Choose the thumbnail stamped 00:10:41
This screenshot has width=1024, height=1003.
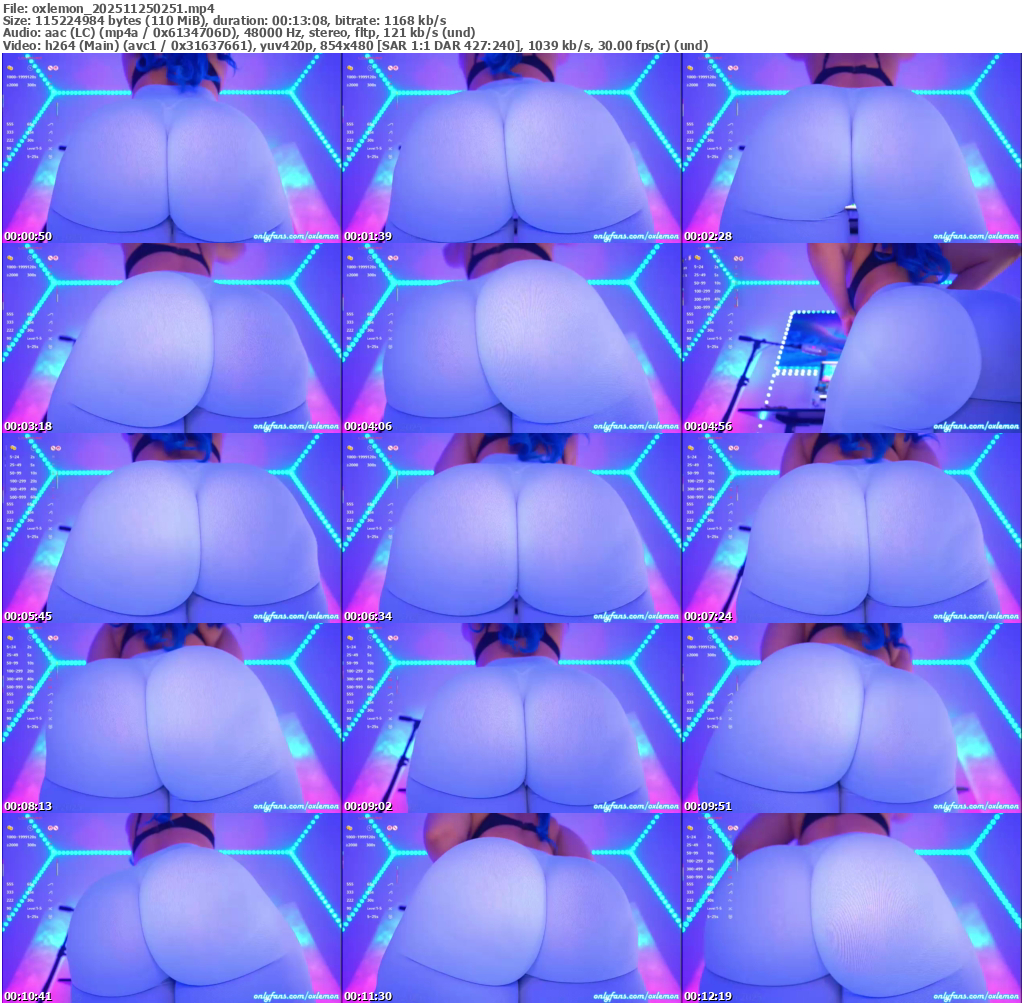tap(171, 908)
